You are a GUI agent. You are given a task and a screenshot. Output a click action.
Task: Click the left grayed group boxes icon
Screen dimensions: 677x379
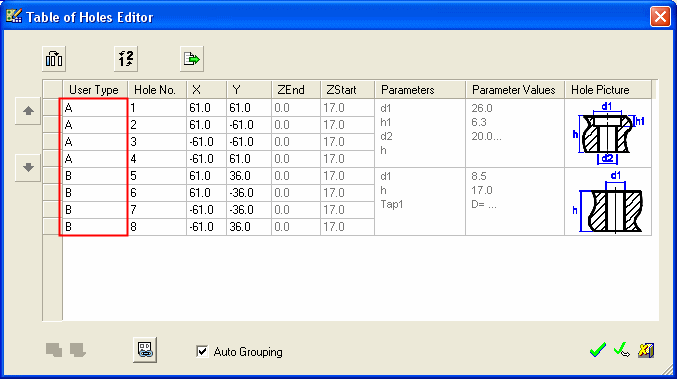click(54, 350)
